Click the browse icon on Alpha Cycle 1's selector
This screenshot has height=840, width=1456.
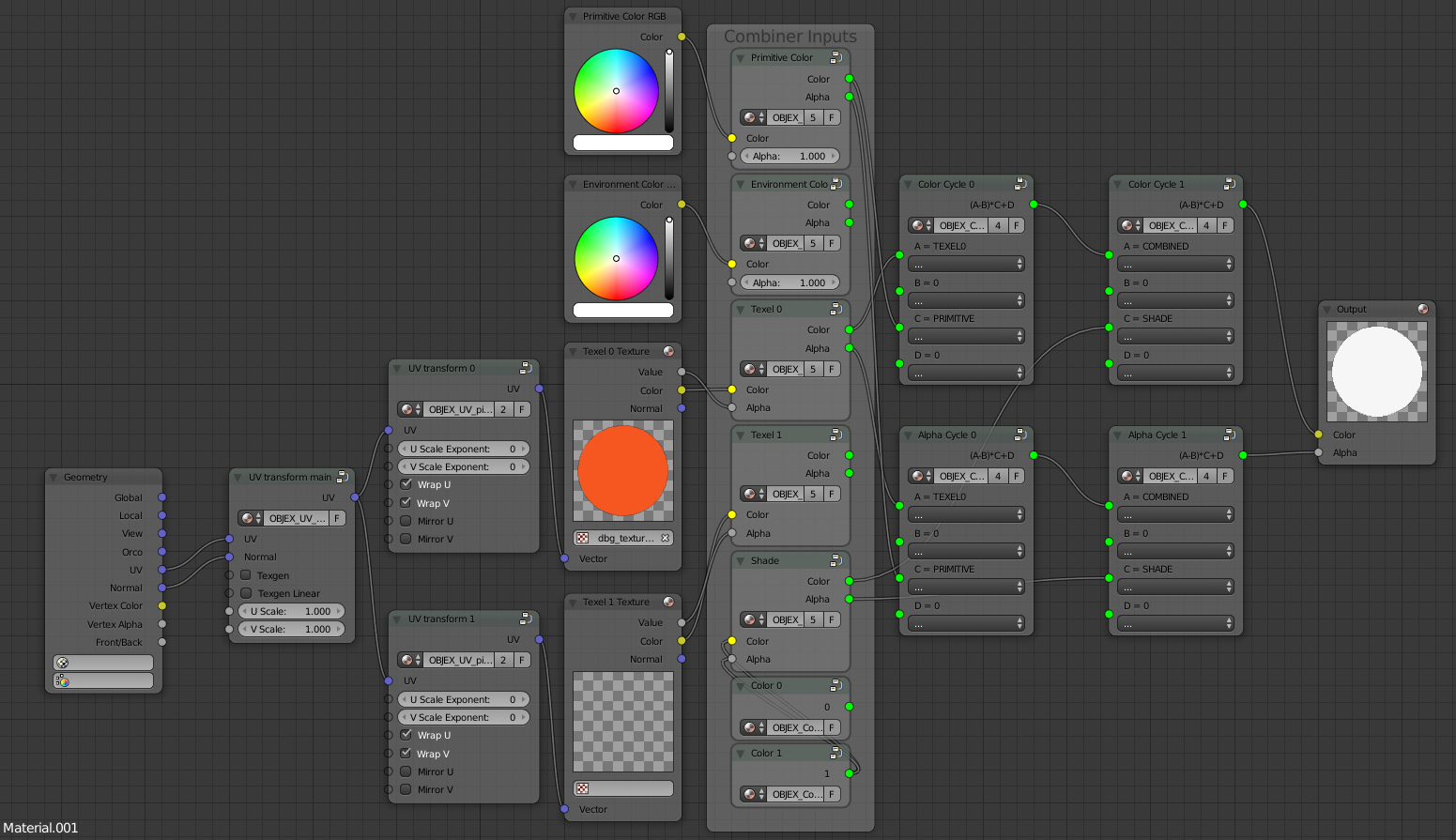1129,476
